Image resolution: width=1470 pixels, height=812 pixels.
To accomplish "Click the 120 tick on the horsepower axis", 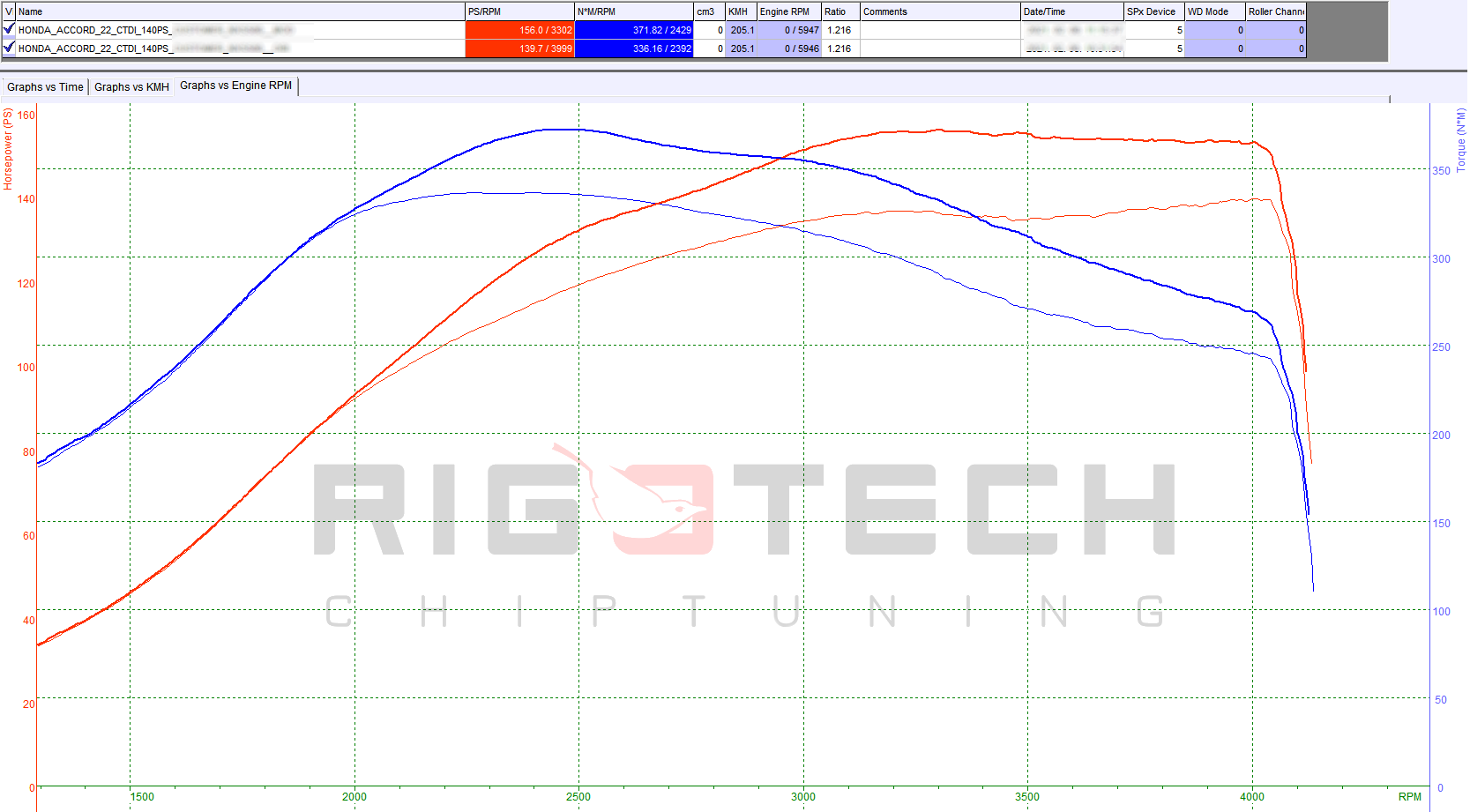I will point(26,284).
